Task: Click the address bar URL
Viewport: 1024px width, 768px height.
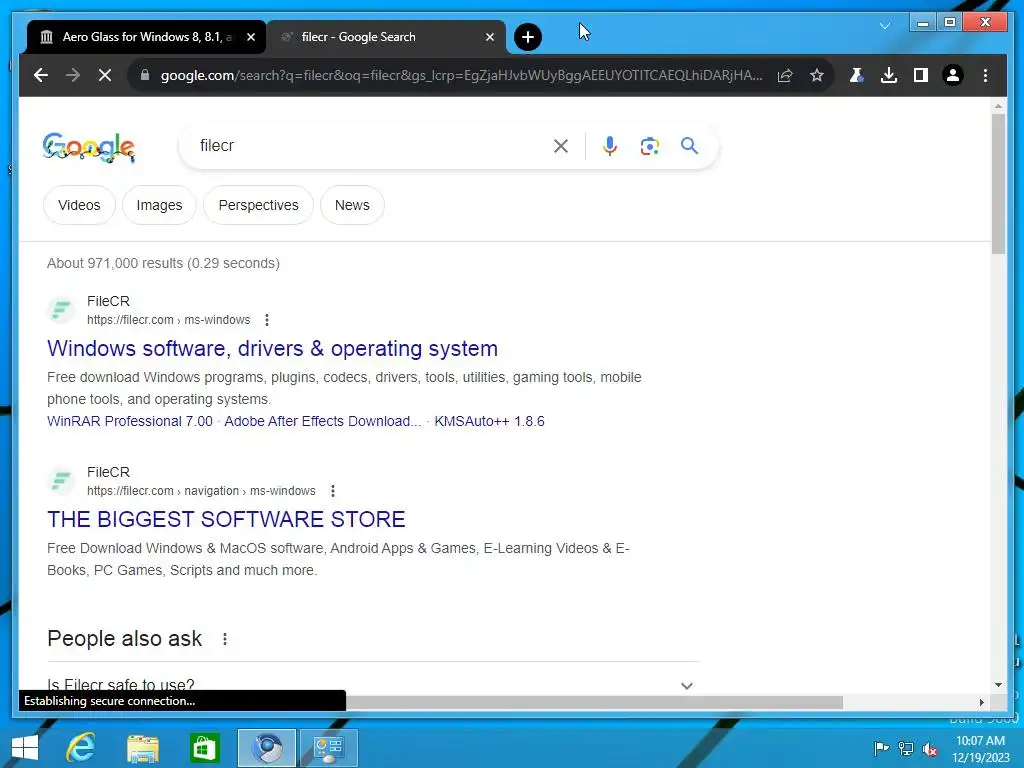Action: pyautogui.click(x=461, y=75)
